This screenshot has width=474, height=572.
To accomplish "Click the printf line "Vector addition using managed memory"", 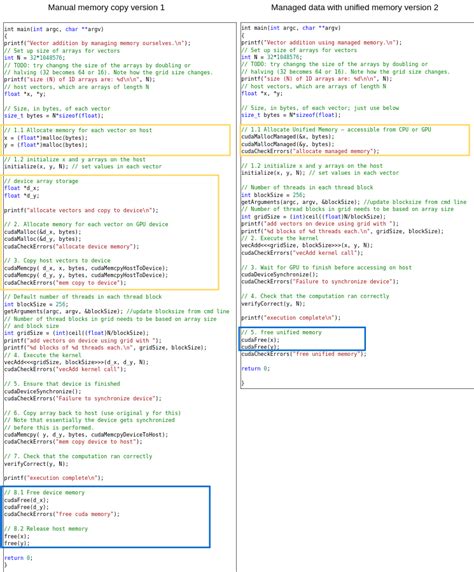I will click(321, 42).
